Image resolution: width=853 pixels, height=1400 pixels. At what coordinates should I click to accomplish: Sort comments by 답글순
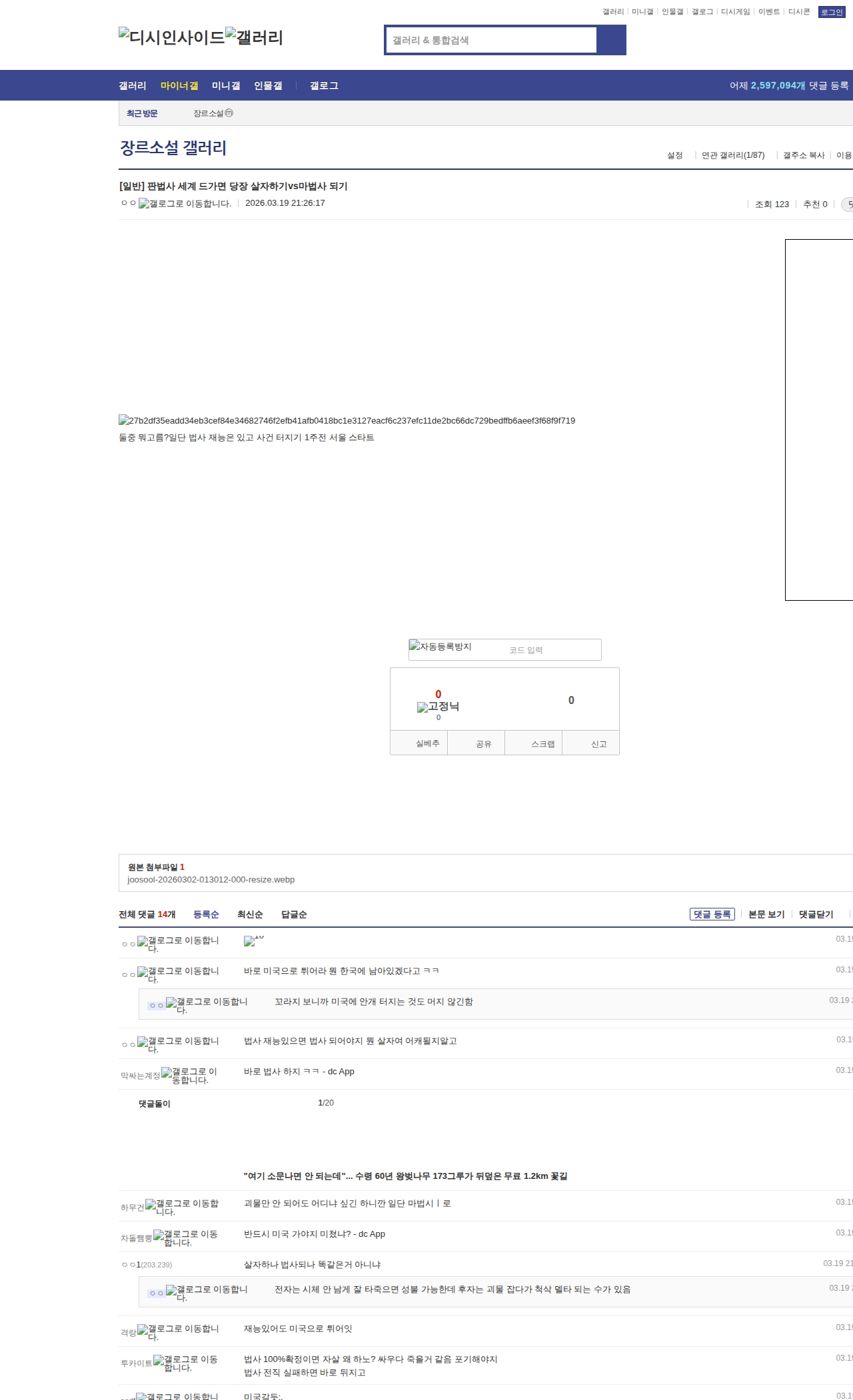[294, 914]
